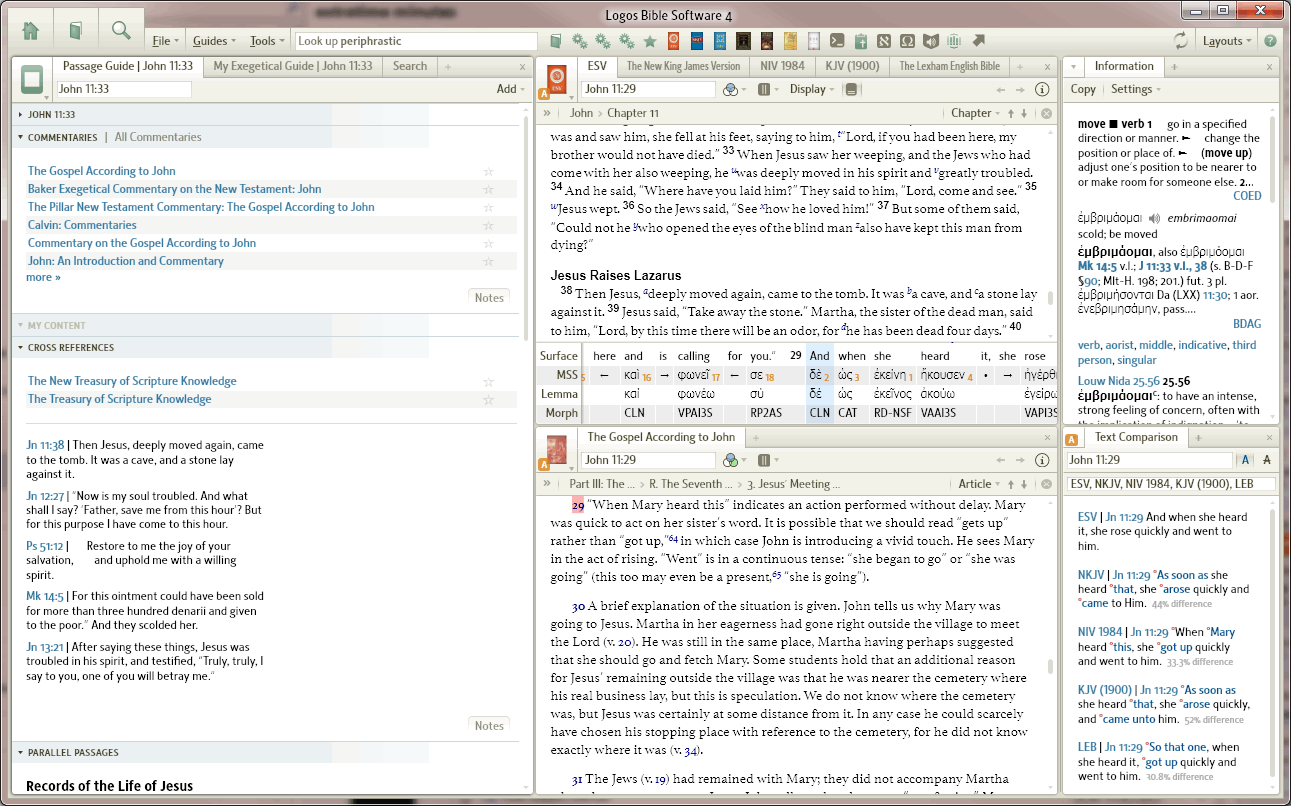1291x806 pixels.
Task: Click the command box 'Look up periphrastic' field
Action: pyautogui.click(x=416, y=41)
